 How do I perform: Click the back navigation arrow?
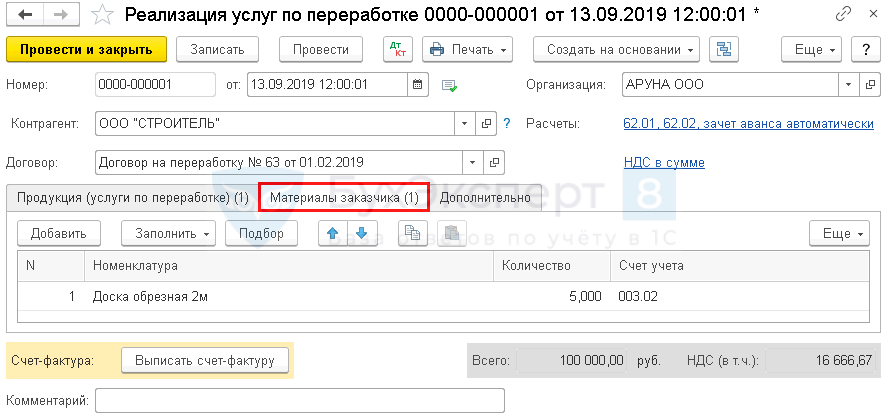coord(24,15)
